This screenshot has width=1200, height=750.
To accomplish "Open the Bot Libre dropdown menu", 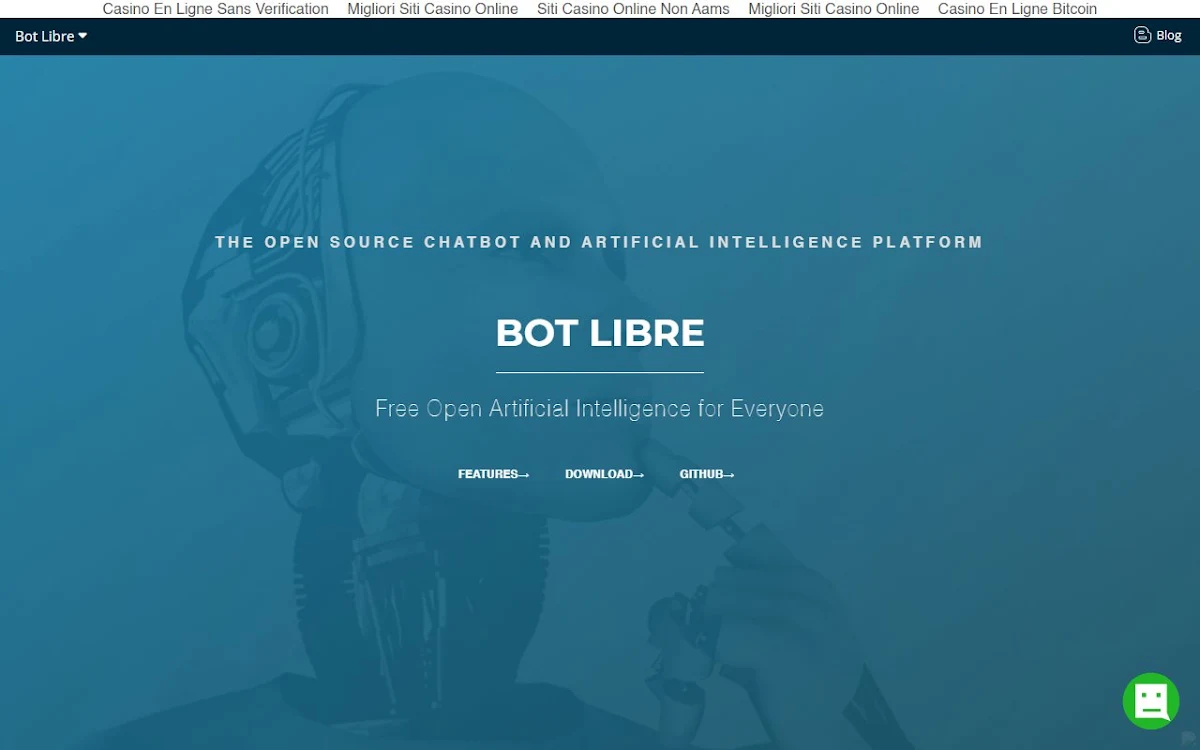I will coord(51,36).
